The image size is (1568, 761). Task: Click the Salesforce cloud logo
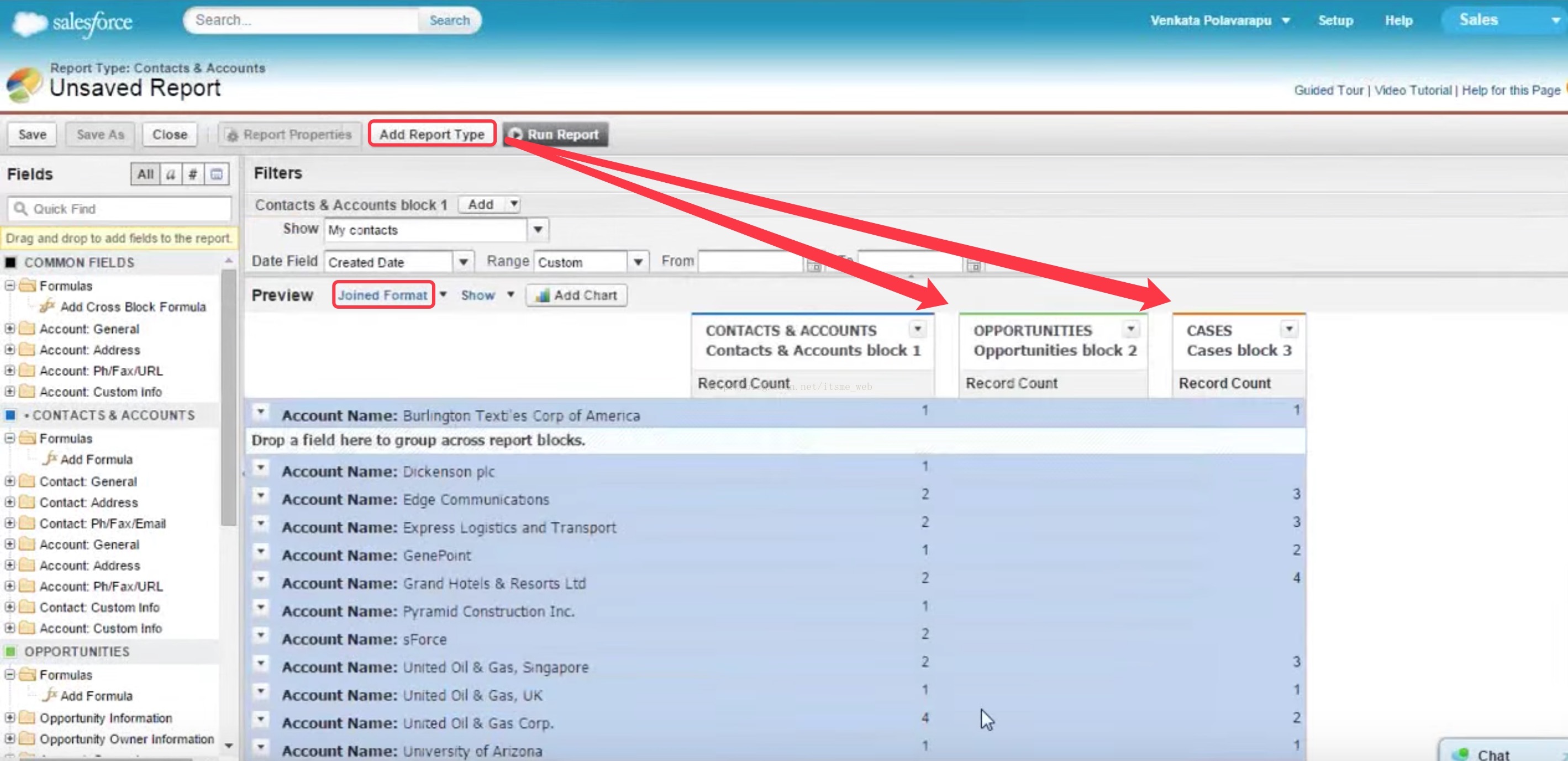click(x=29, y=23)
